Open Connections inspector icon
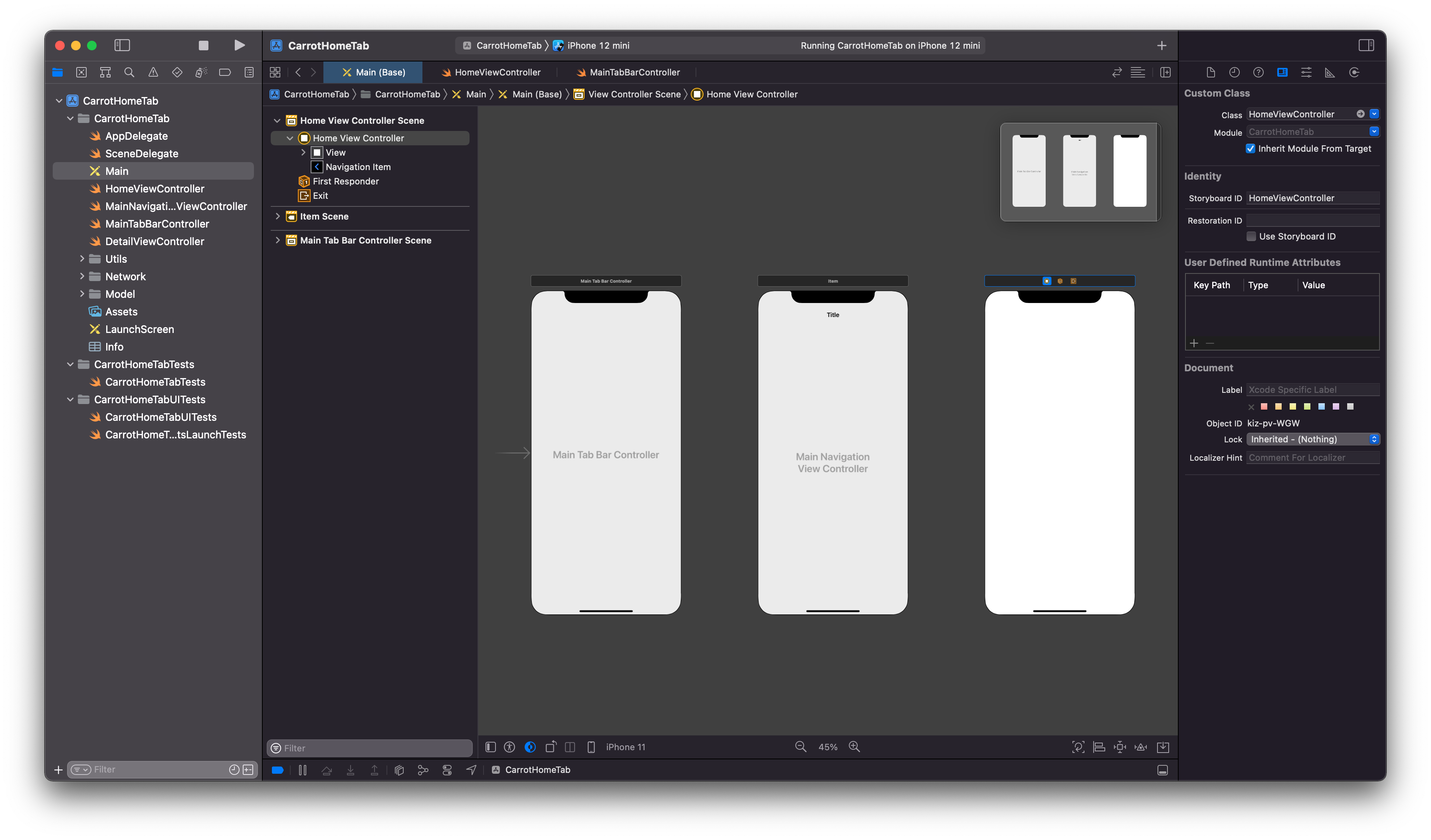1431x840 pixels. [1354, 72]
